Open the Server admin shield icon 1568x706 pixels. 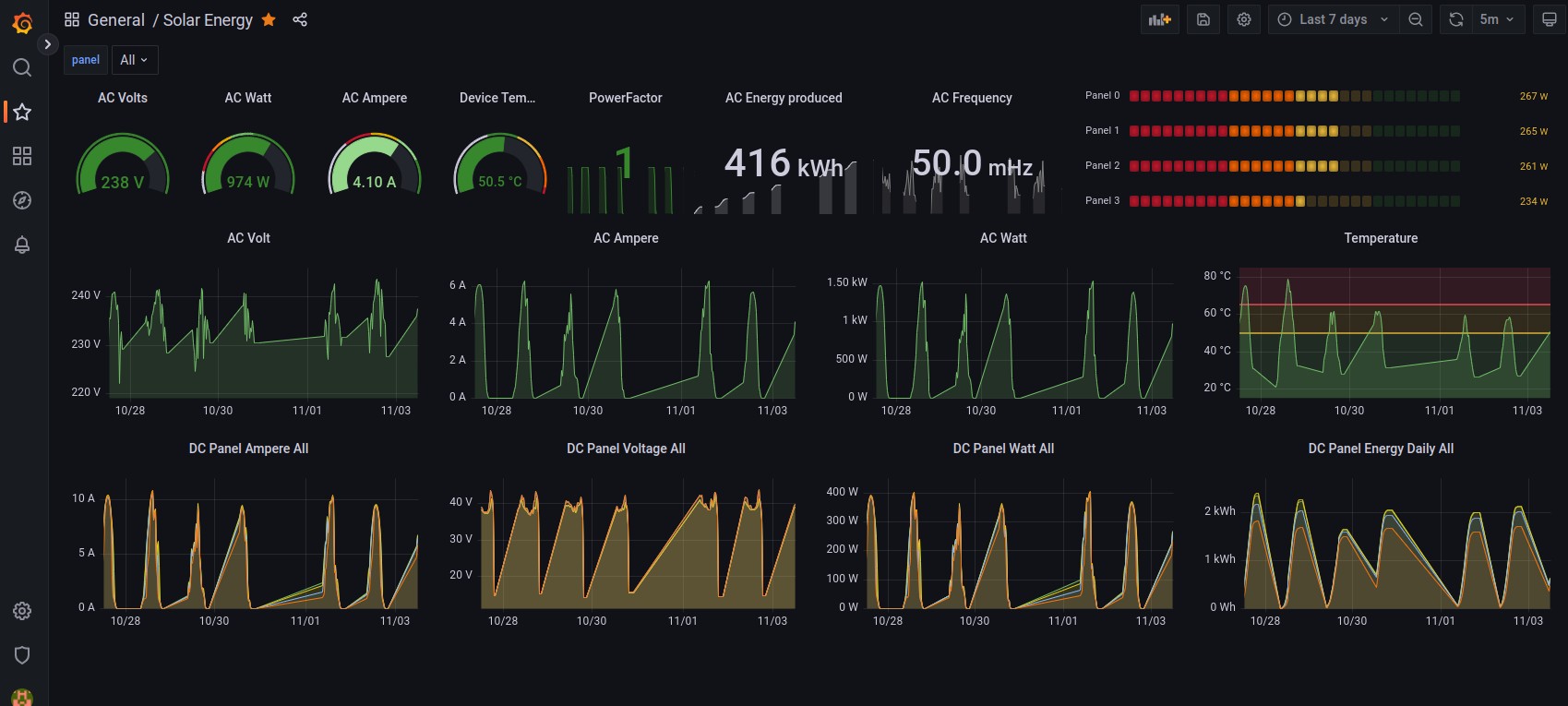pos(22,654)
